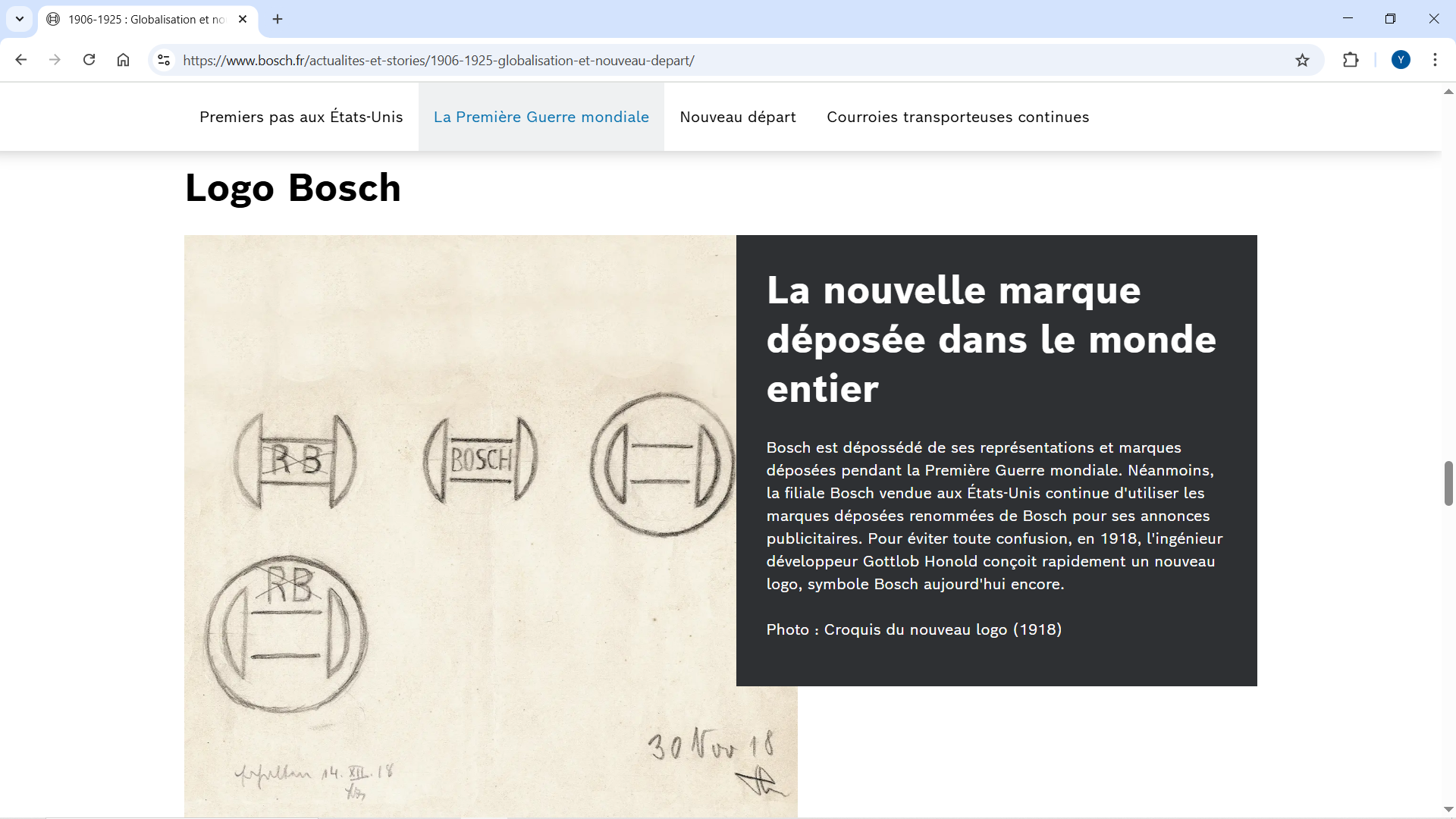Select La Première Guerre mondiale section
This screenshot has width=1456, height=819.
(x=541, y=117)
